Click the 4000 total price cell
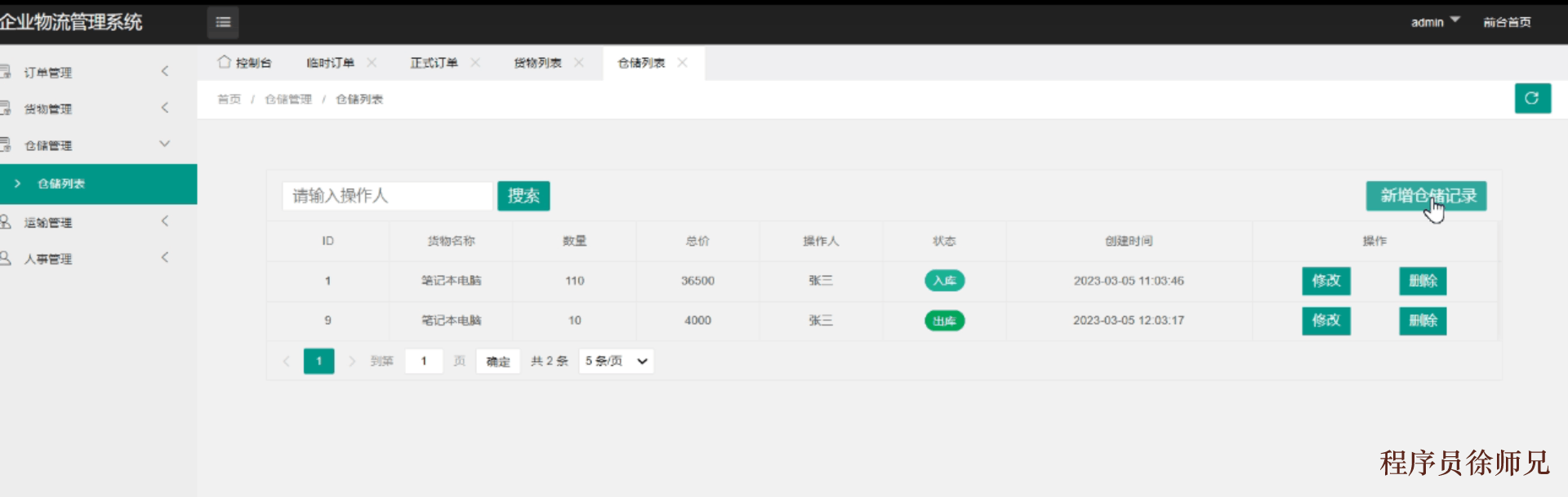1568x497 pixels. tap(697, 321)
